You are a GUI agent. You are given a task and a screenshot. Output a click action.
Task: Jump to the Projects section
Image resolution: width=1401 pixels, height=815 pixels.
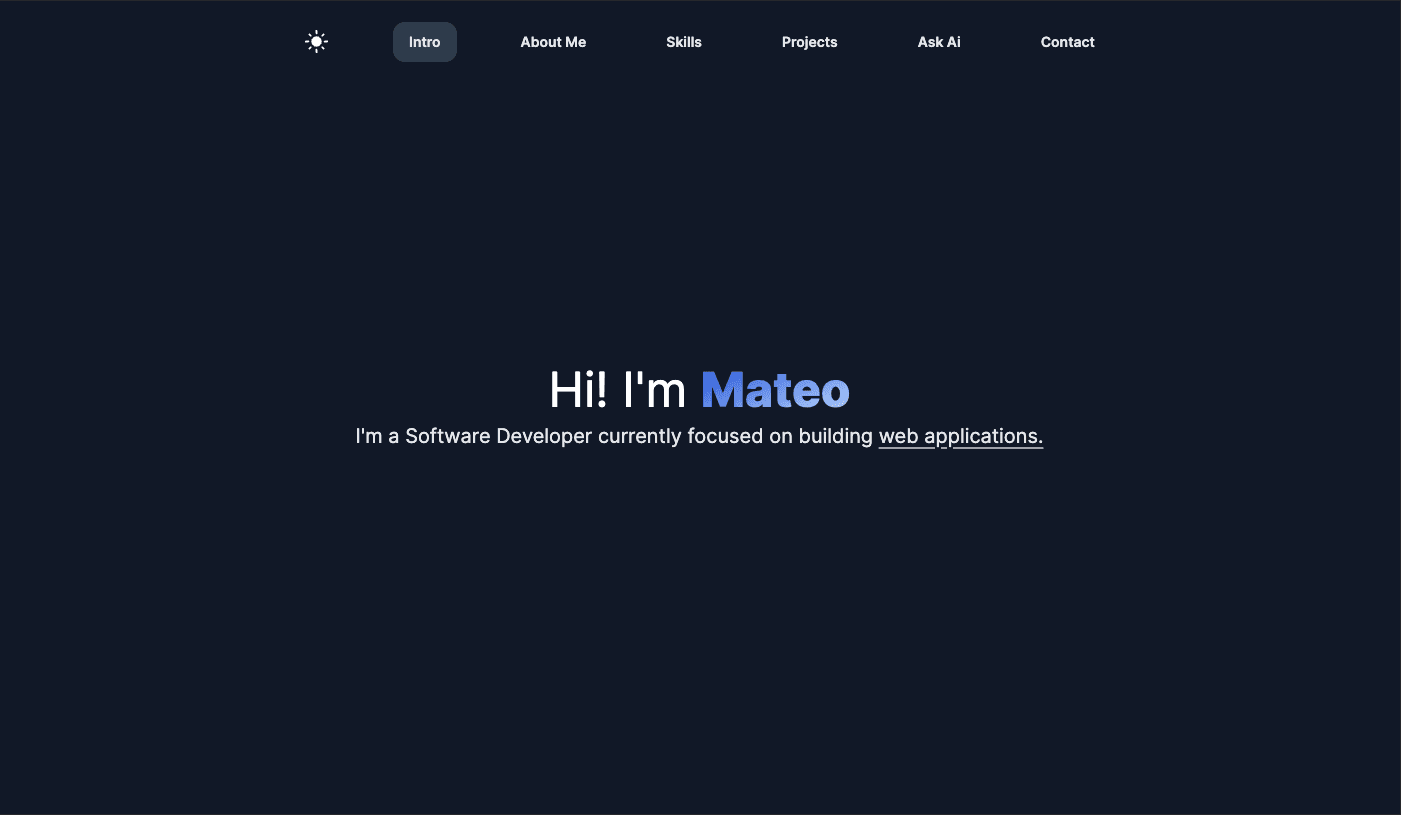(810, 42)
